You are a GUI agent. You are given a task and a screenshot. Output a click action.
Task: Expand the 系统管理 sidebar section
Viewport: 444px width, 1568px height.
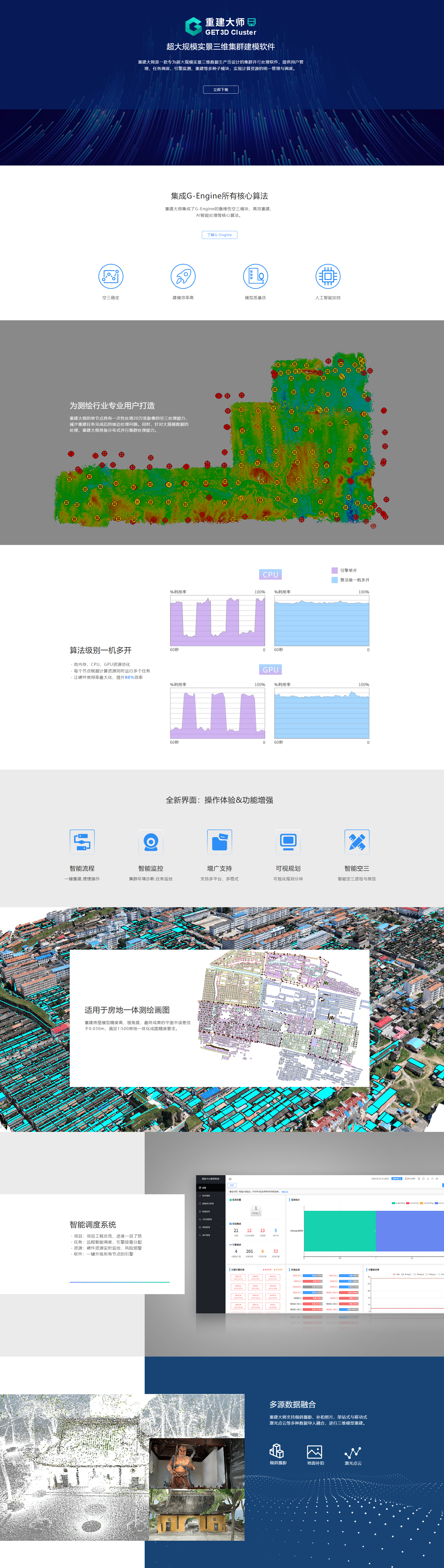click(206, 1227)
